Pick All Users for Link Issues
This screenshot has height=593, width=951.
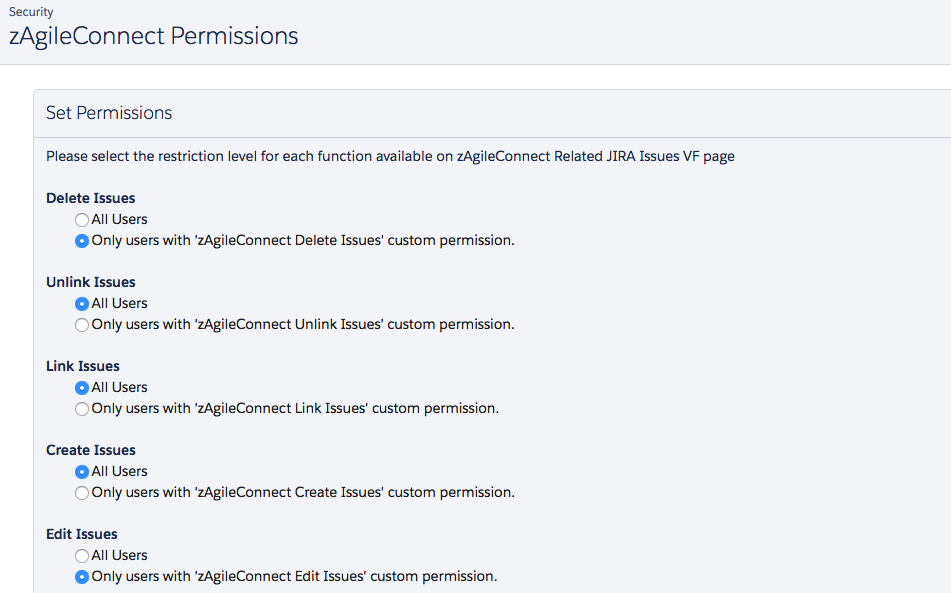tap(82, 388)
